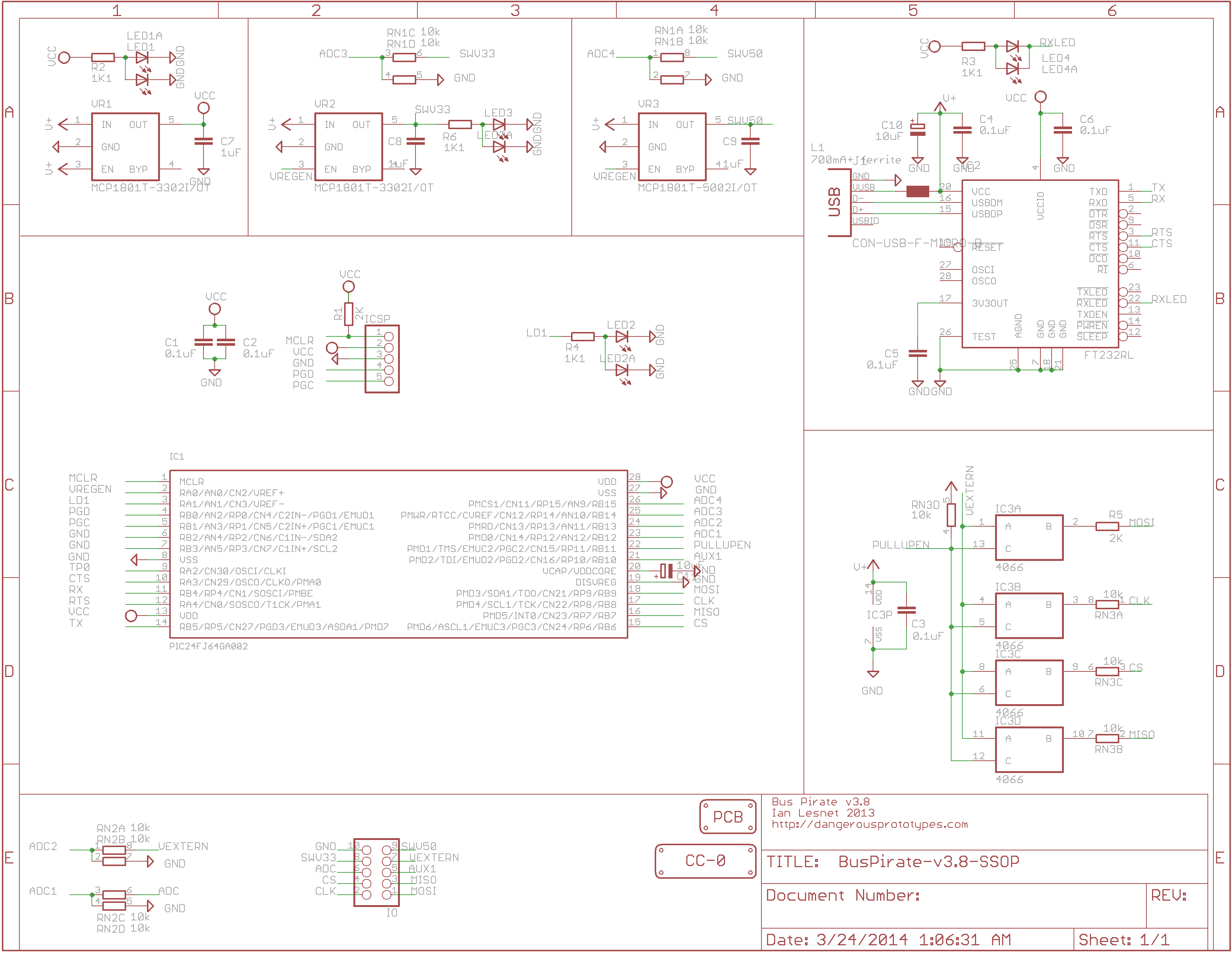Select the C3 0.1uF capacitor symbol

[x=907, y=610]
